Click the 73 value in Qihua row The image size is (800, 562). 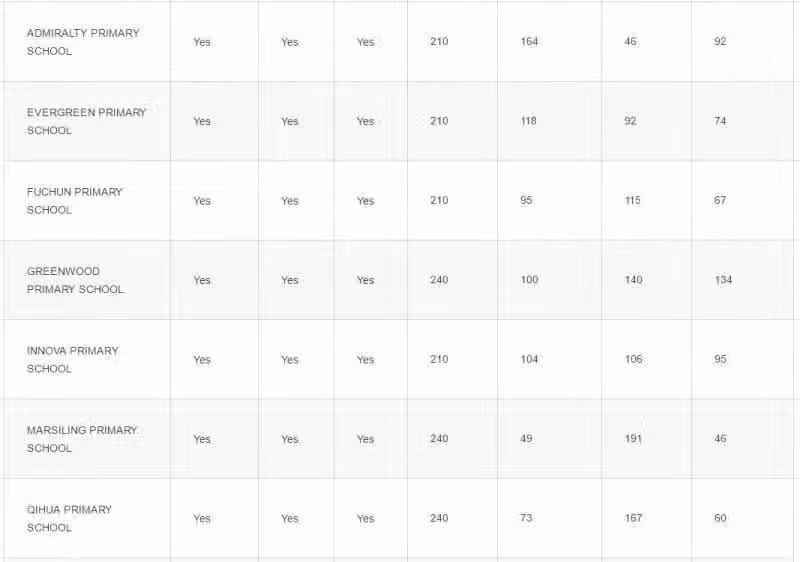[x=526, y=518]
